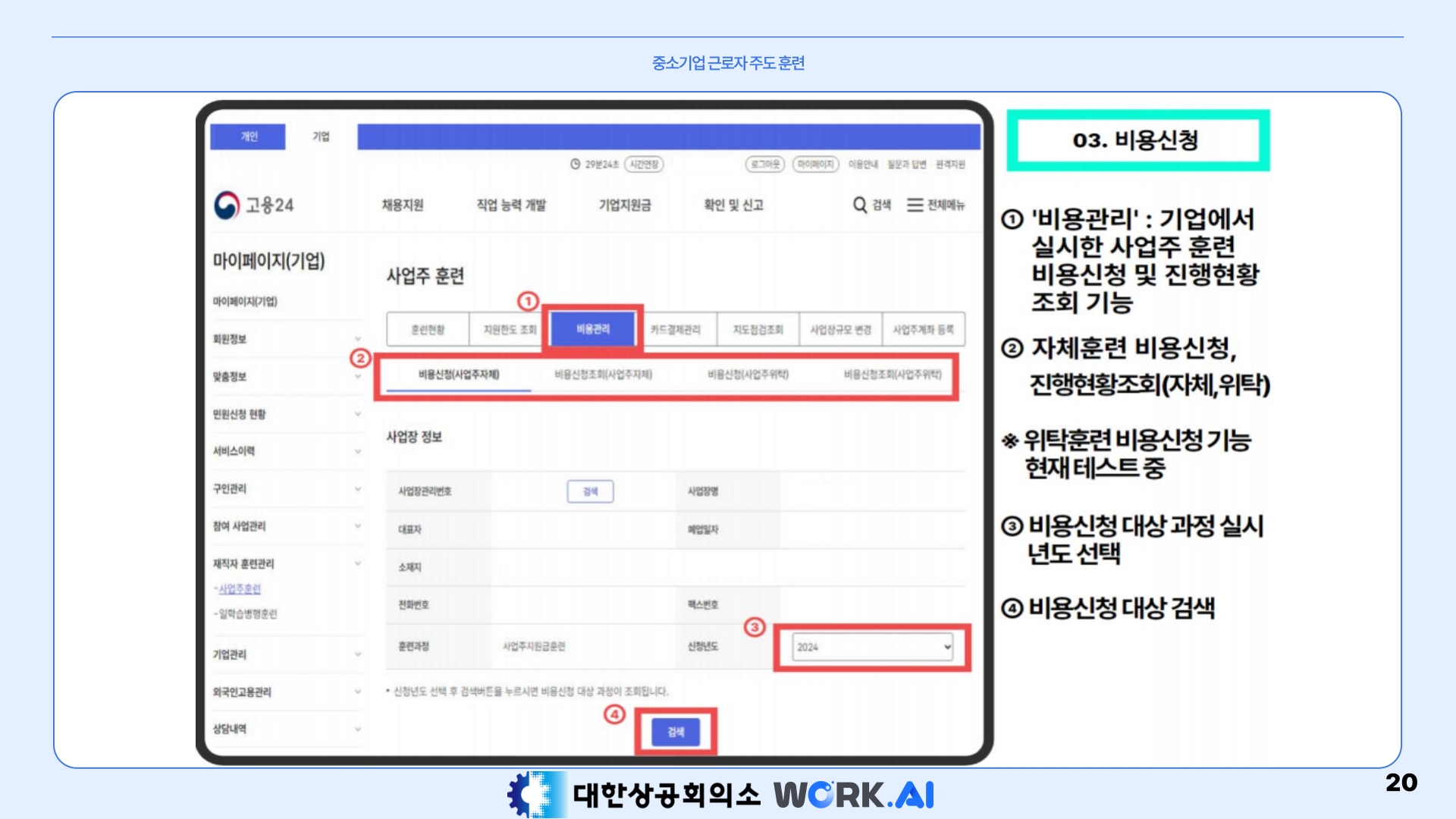The image size is (1456, 819).
Task: Click the 고용24 logo icon
Action: (x=227, y=205)
